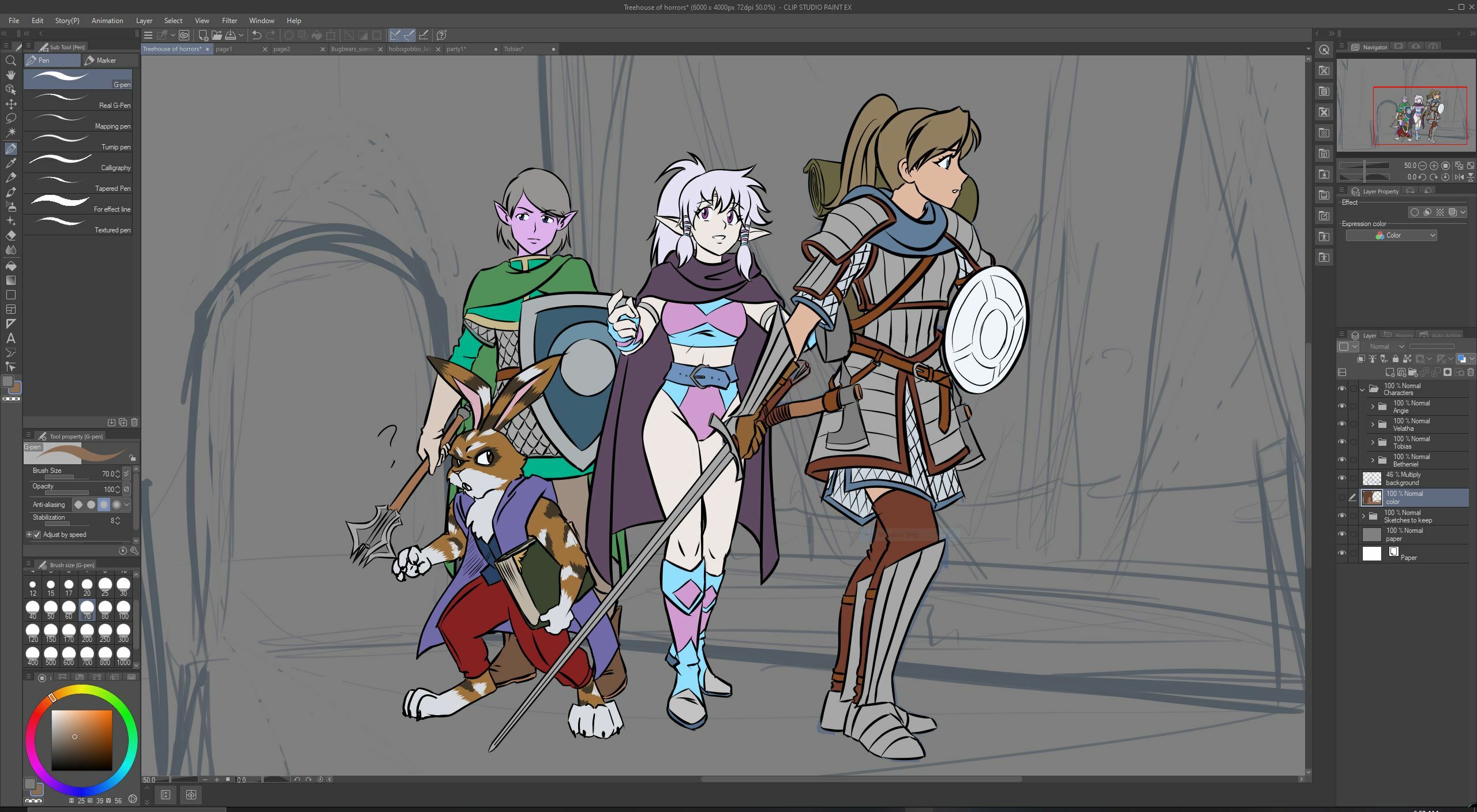Choose brush size preset 100

tap(123, 610)
